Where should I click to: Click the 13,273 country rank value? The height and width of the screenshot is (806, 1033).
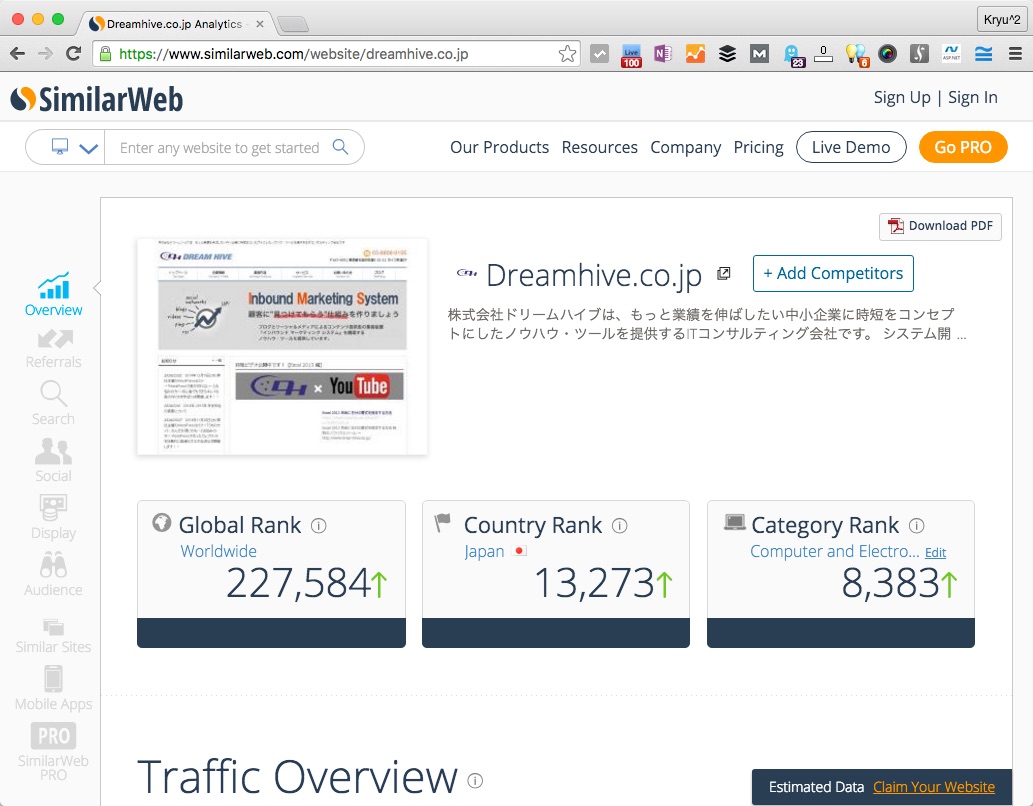[594, 583]
